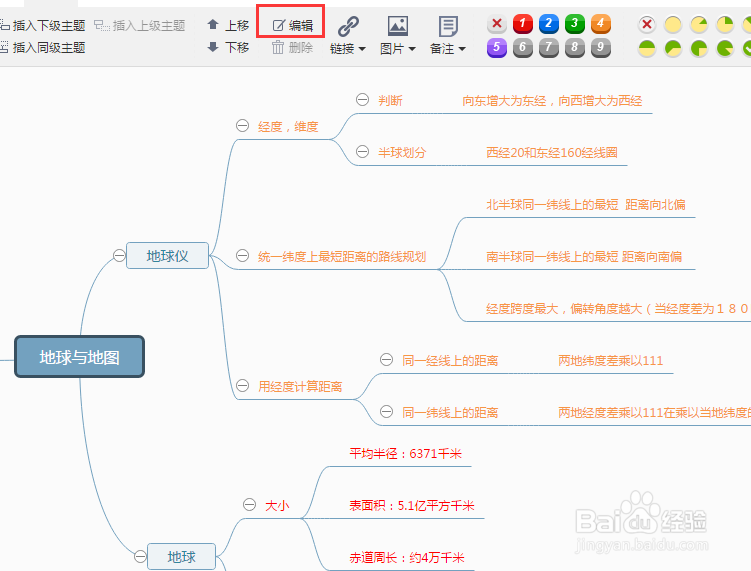The width and height of the screenshot is (751, 571).
Task: Select topic 同一经线上的距离
Action: [450, 361]
